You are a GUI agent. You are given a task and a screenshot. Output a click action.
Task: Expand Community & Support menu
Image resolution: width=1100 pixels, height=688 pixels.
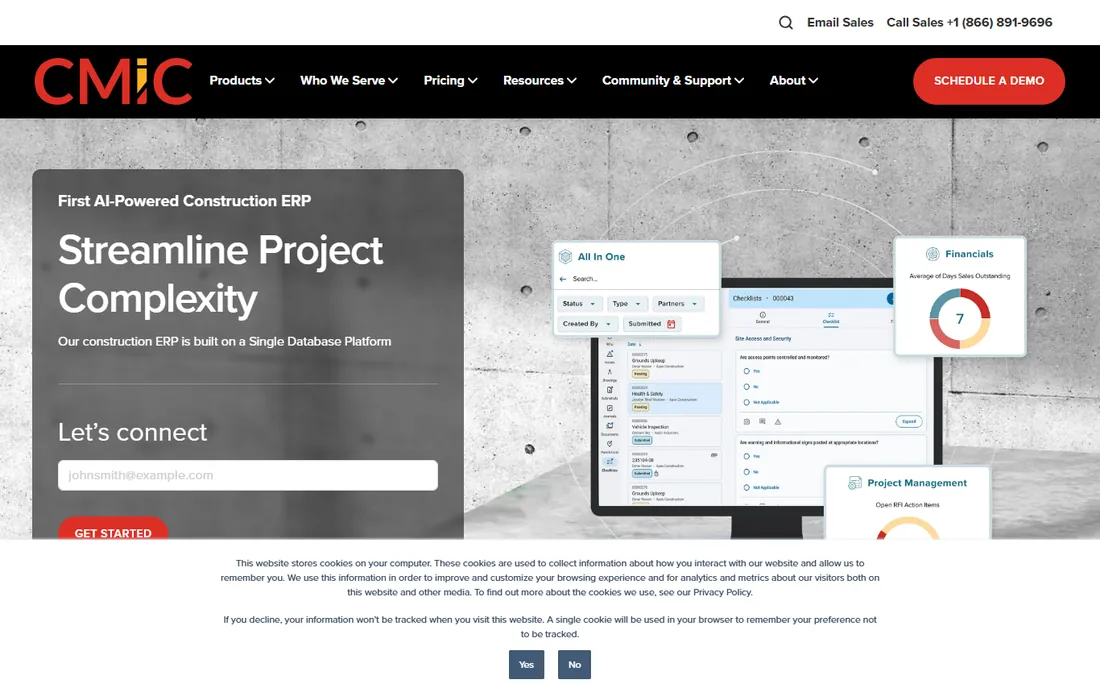pos(673,81)
